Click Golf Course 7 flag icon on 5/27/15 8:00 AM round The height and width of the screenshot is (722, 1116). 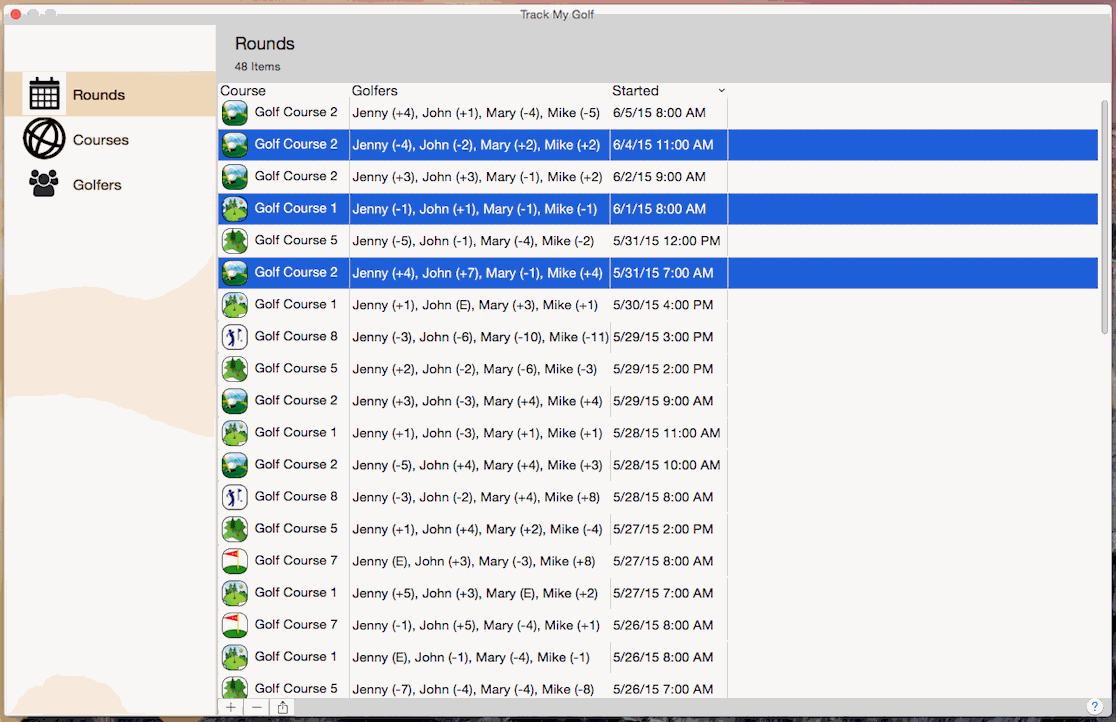[234, 561]
